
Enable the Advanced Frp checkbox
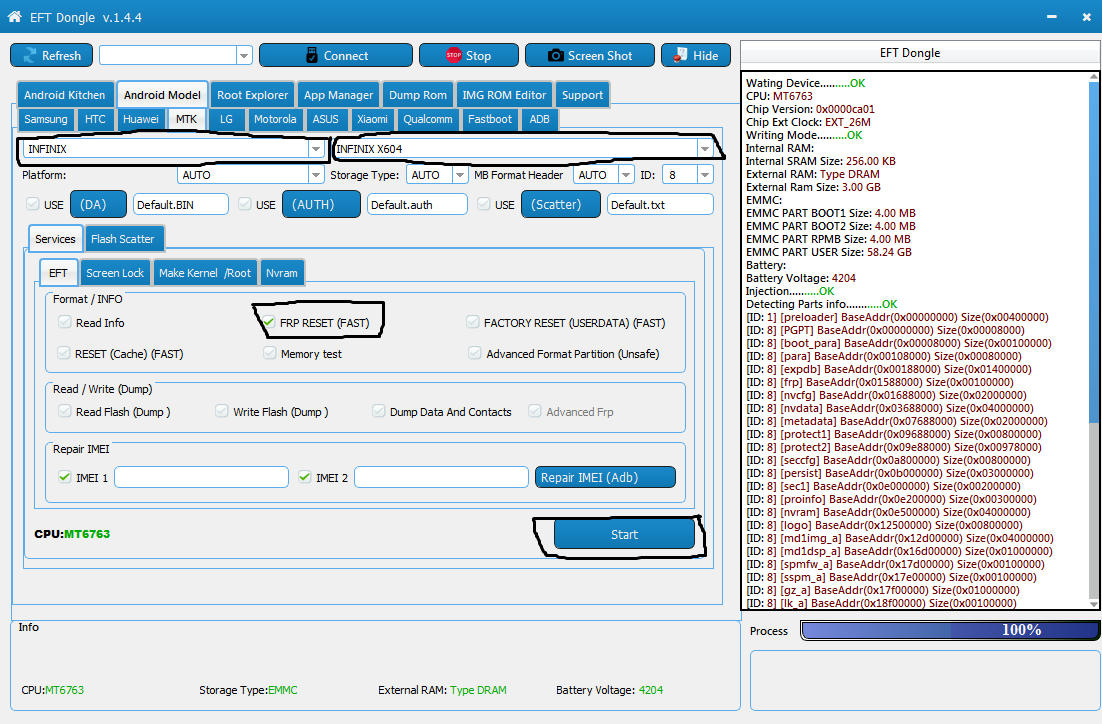pos(536,411)
